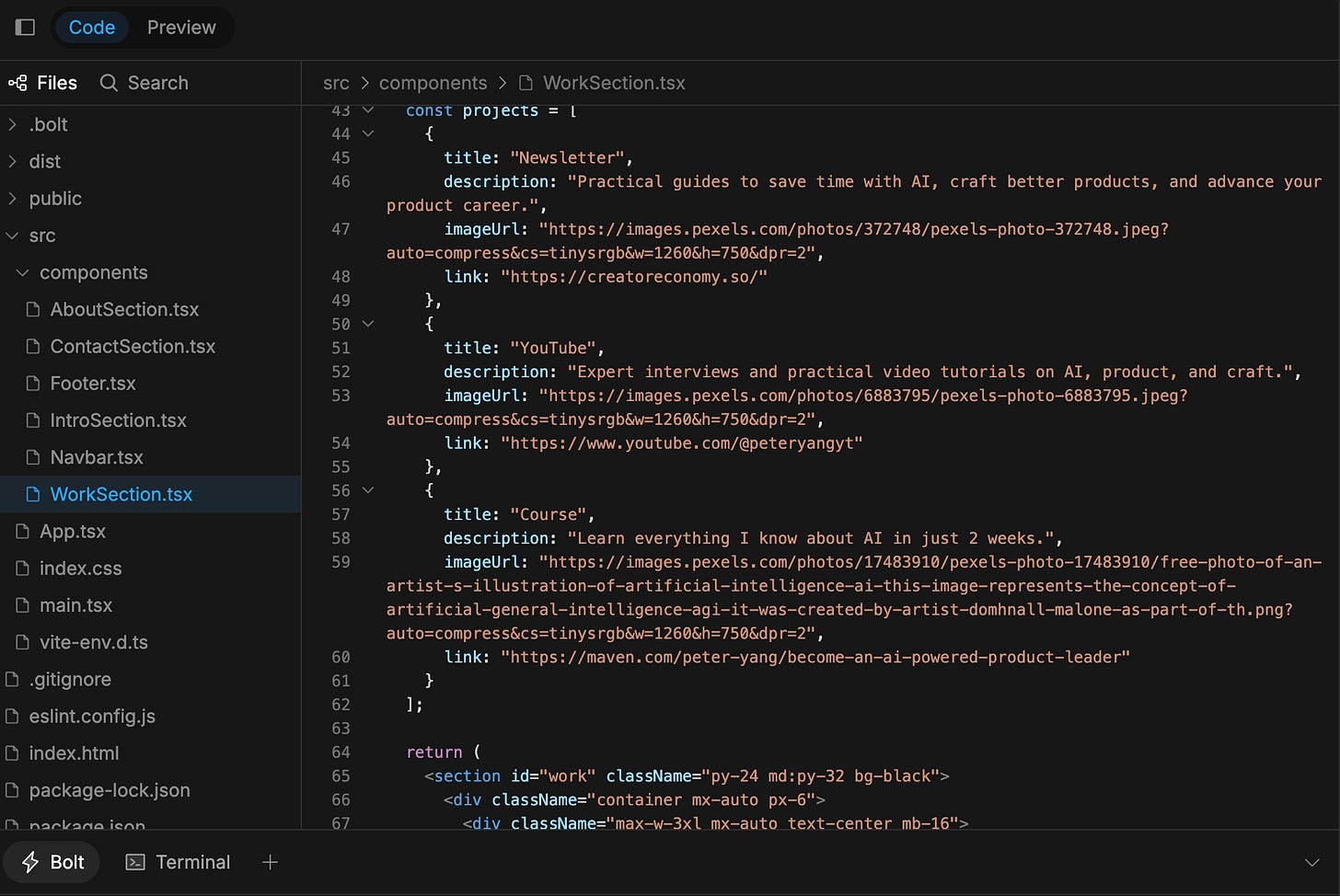The width and height of the screenshot is (1340, 896).
Task: Switch to the Code view
Action: pyautogui.click(x=92, y=28)
